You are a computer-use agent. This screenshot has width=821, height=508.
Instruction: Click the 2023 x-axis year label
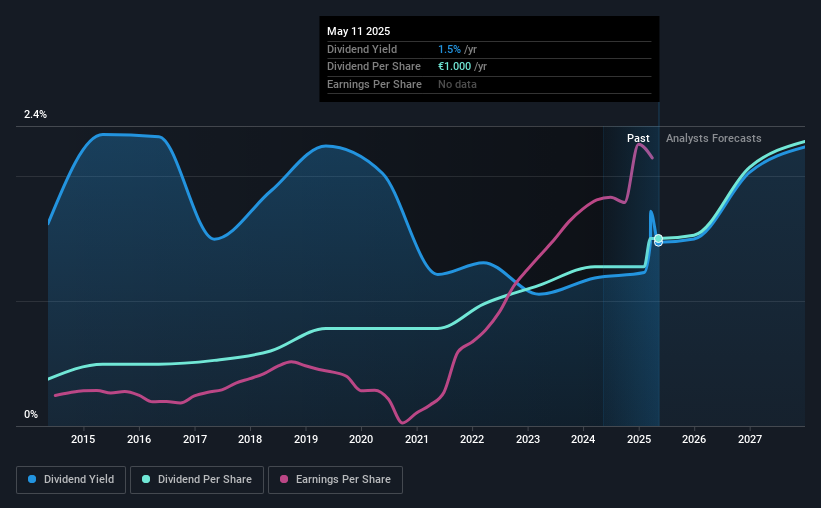[x=528, y=439]
